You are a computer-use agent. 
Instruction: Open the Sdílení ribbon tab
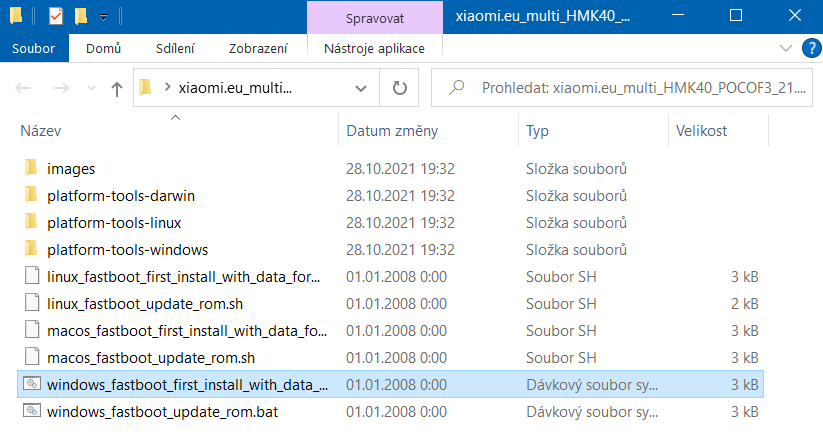pos(175,48)
